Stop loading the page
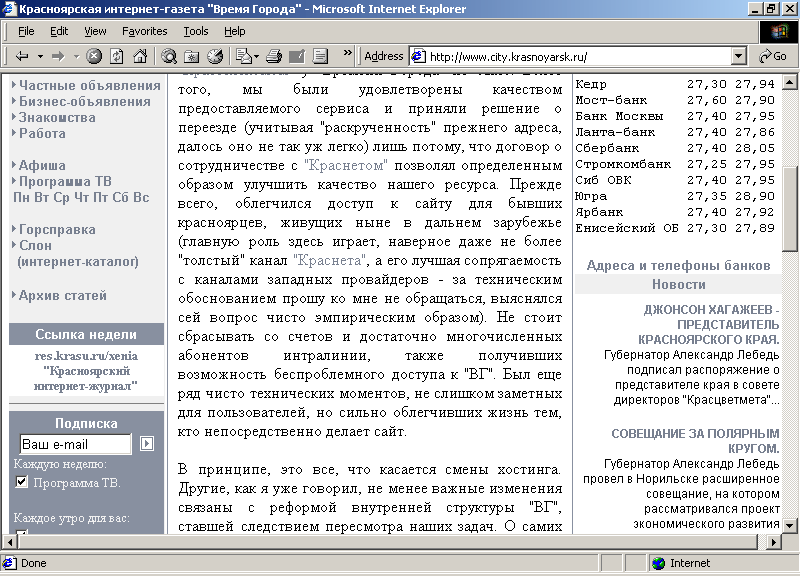 point(94,56)
